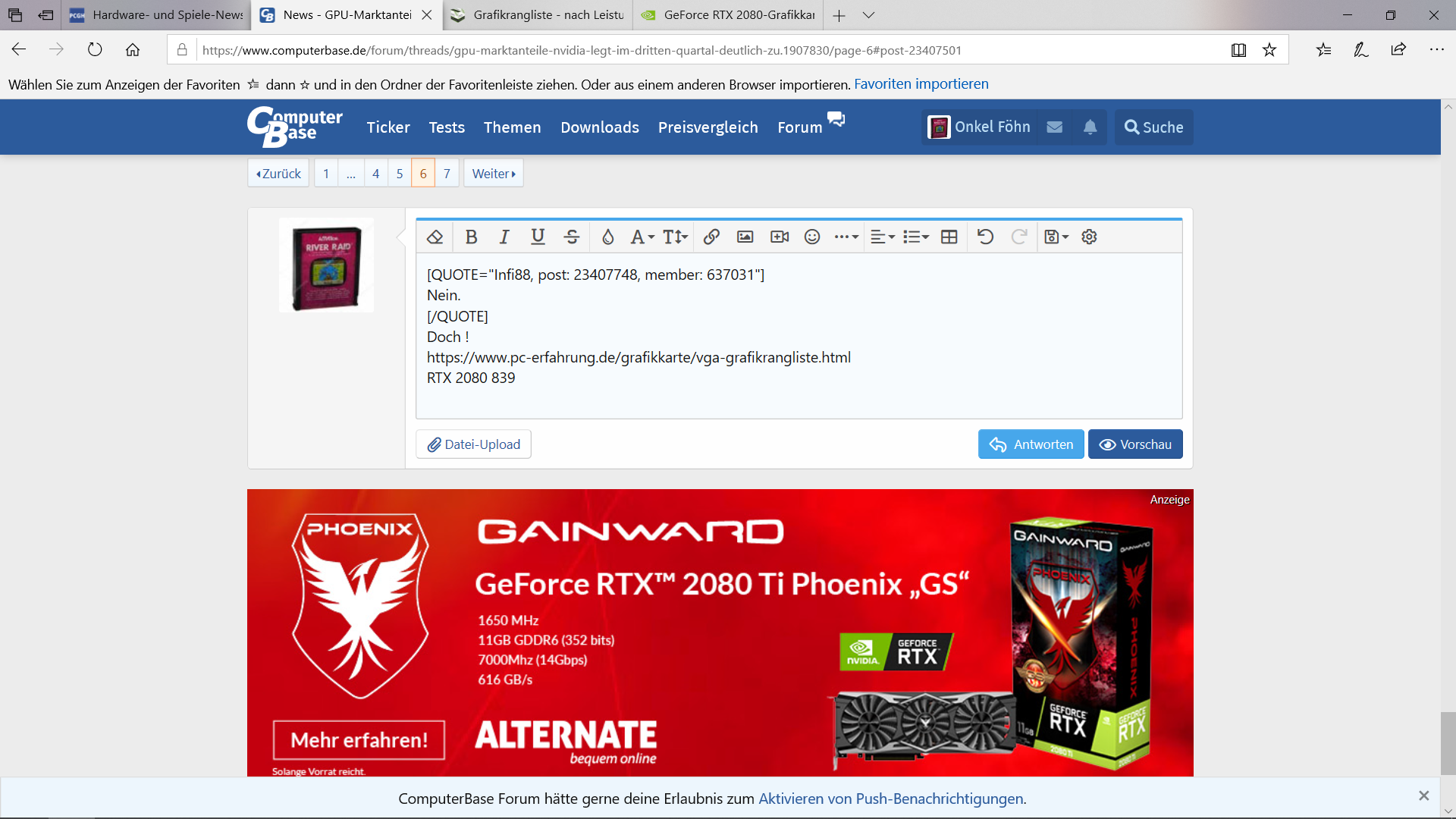Click the Datei-Upload button

pos(473,444)
